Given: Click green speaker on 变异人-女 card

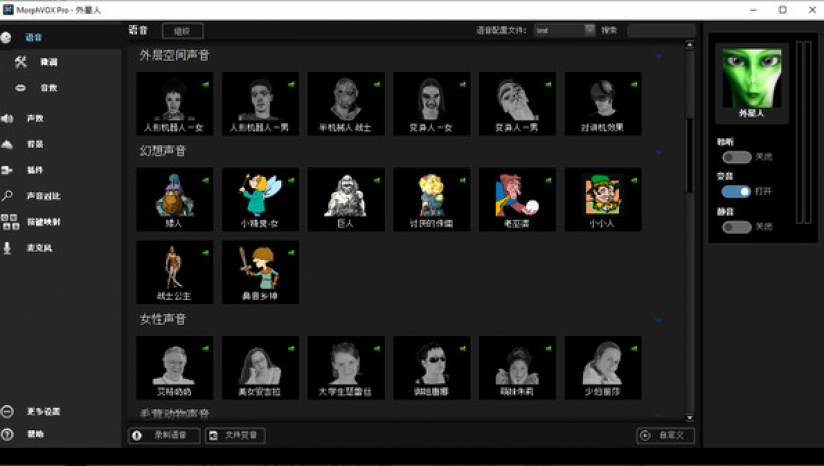Looking at the screenshot, I should click(x=462, y=85).
